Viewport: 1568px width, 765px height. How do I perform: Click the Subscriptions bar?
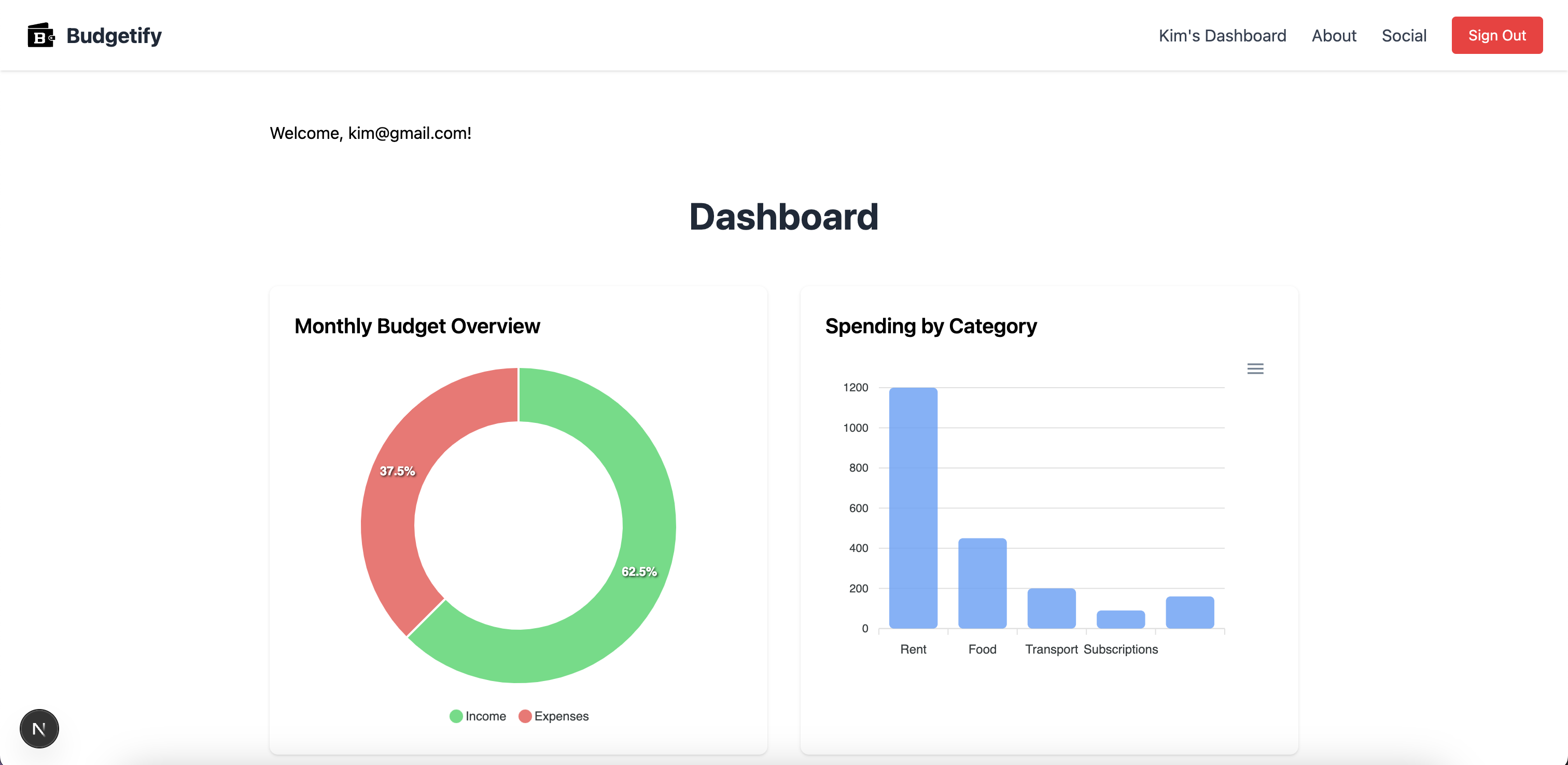[1120, 619]
